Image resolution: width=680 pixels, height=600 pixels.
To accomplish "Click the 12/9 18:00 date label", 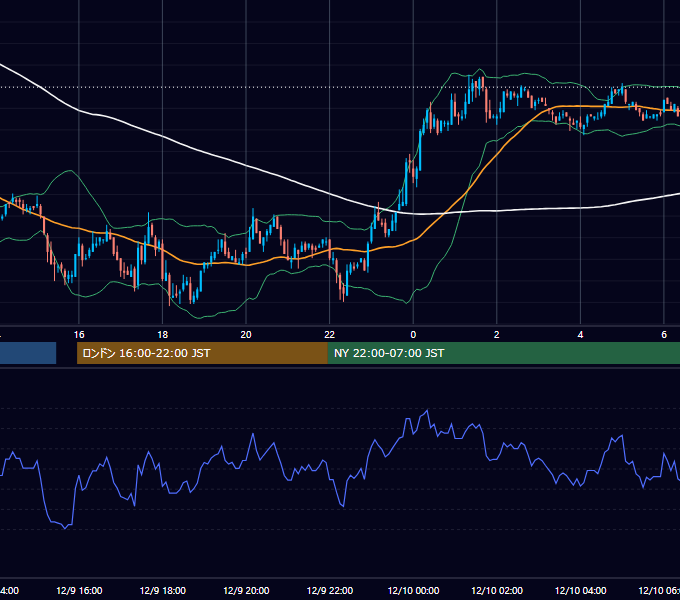I will pyautogui.click(x=163, y=590).
